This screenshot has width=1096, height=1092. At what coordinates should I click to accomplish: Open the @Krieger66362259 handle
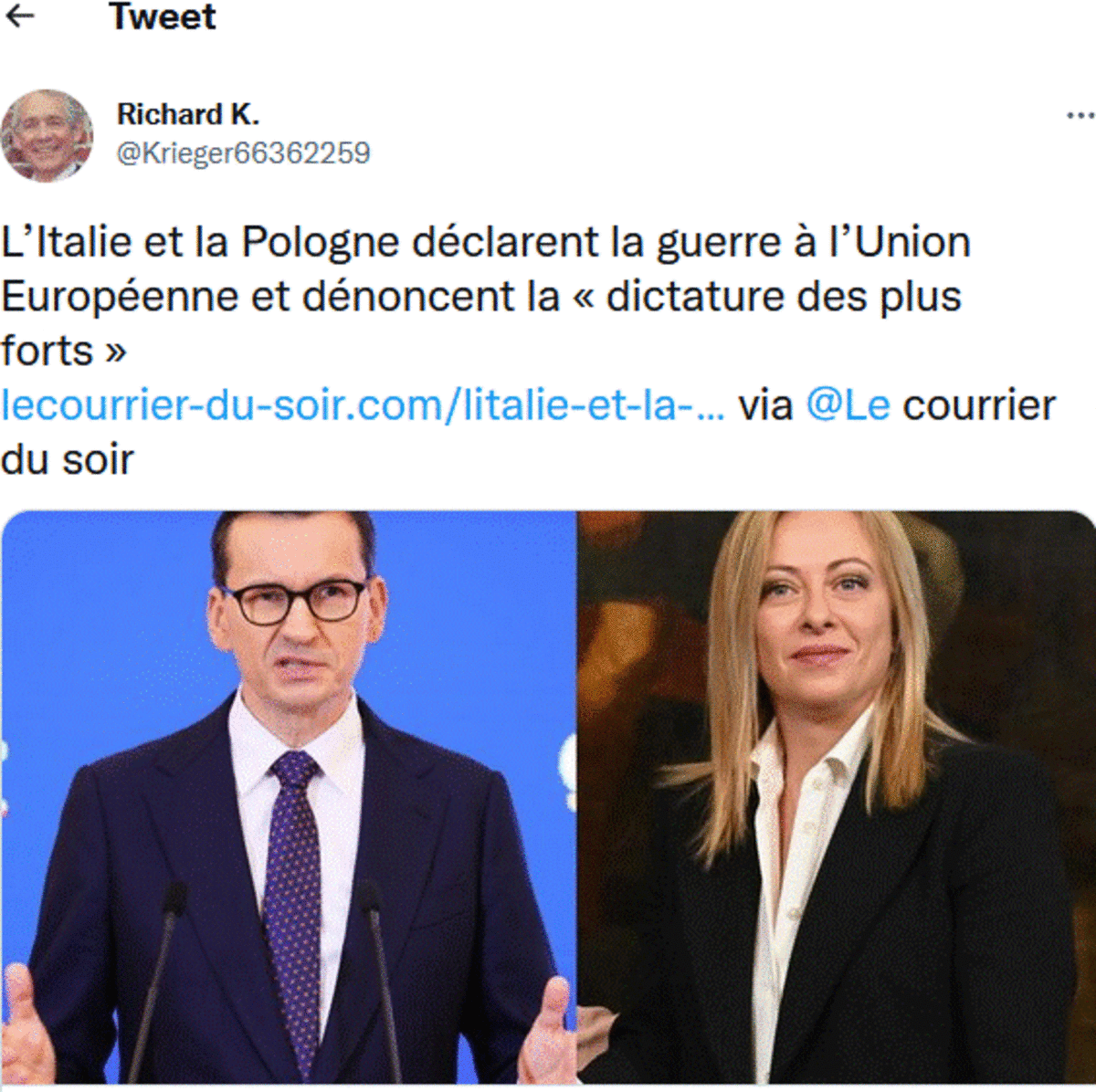click(243, 152)
